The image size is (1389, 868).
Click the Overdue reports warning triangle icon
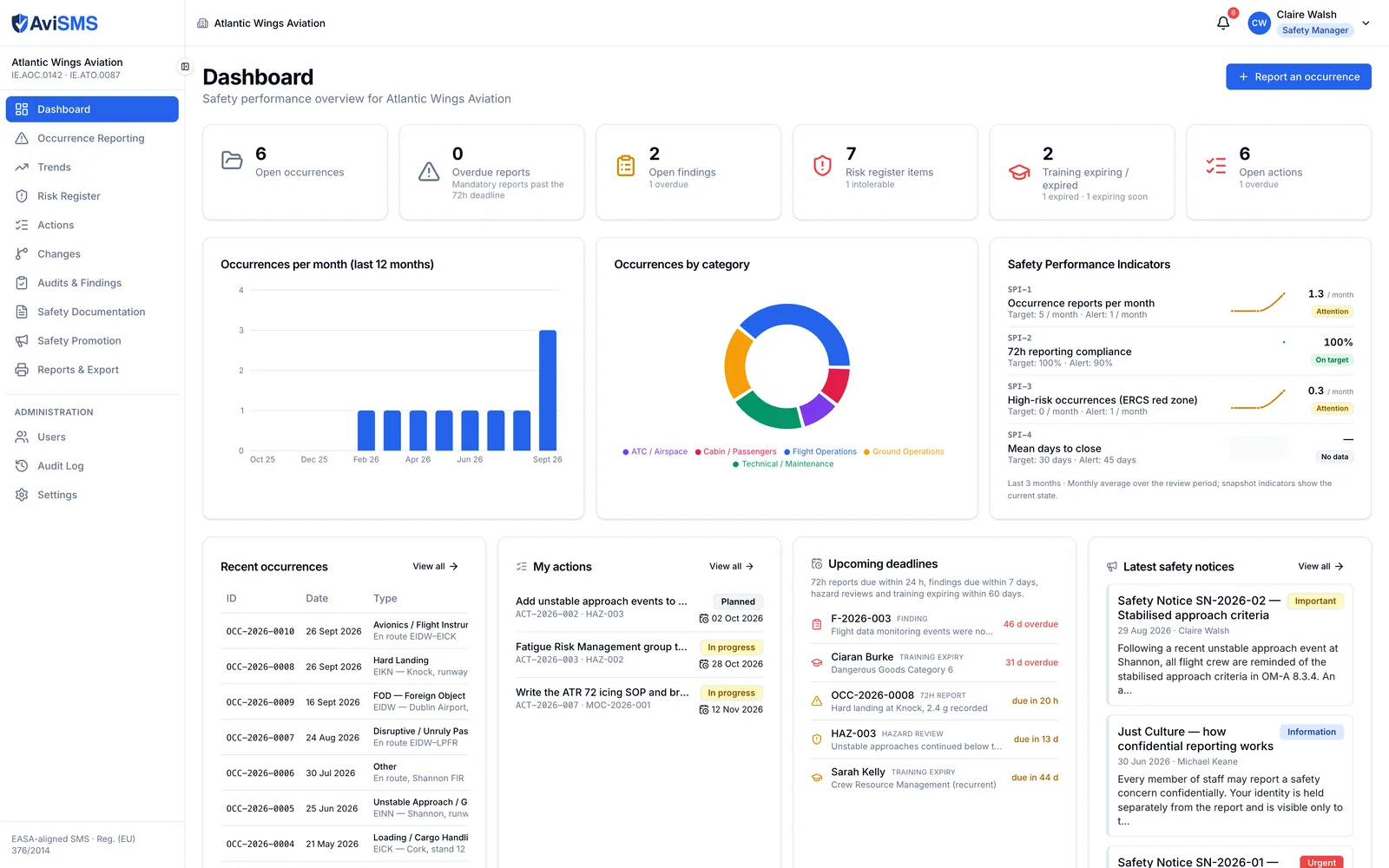pos(429,172)
